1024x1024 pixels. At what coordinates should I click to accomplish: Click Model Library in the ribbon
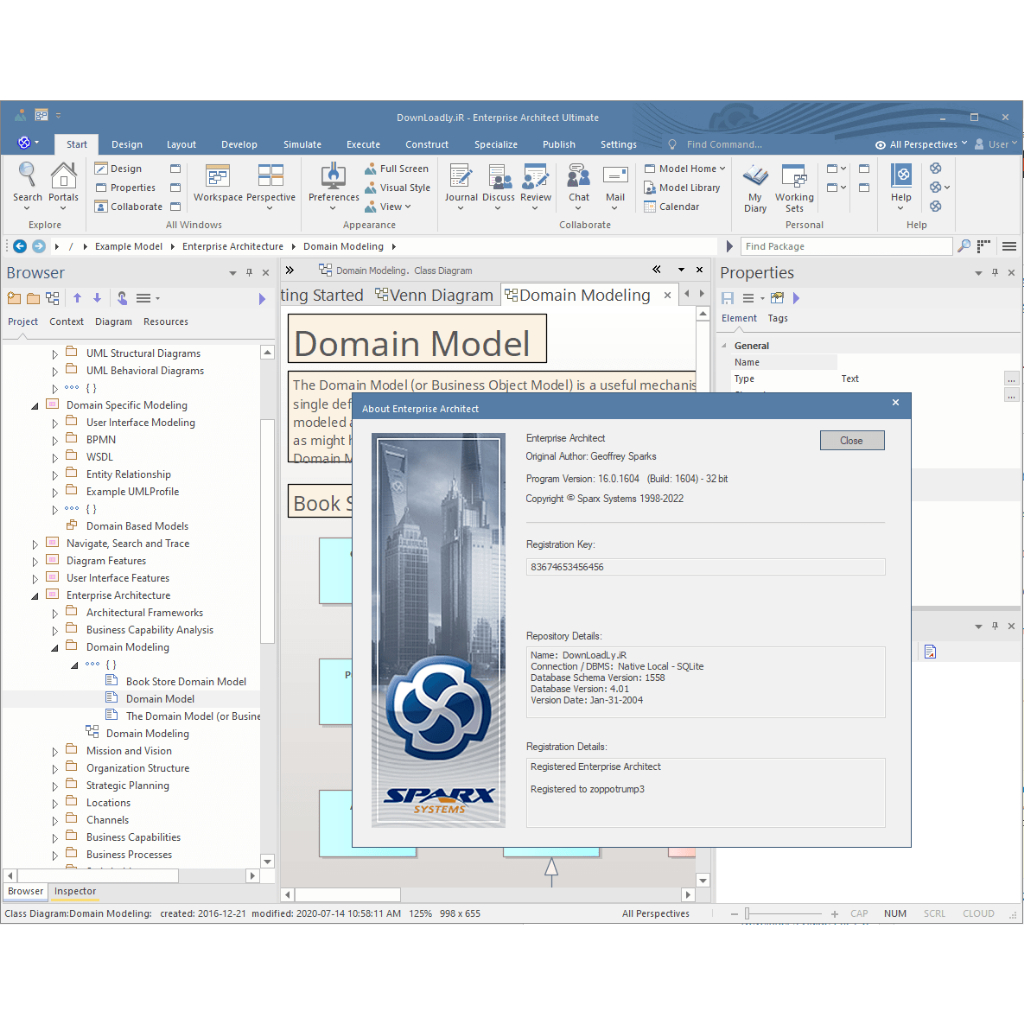682,187
